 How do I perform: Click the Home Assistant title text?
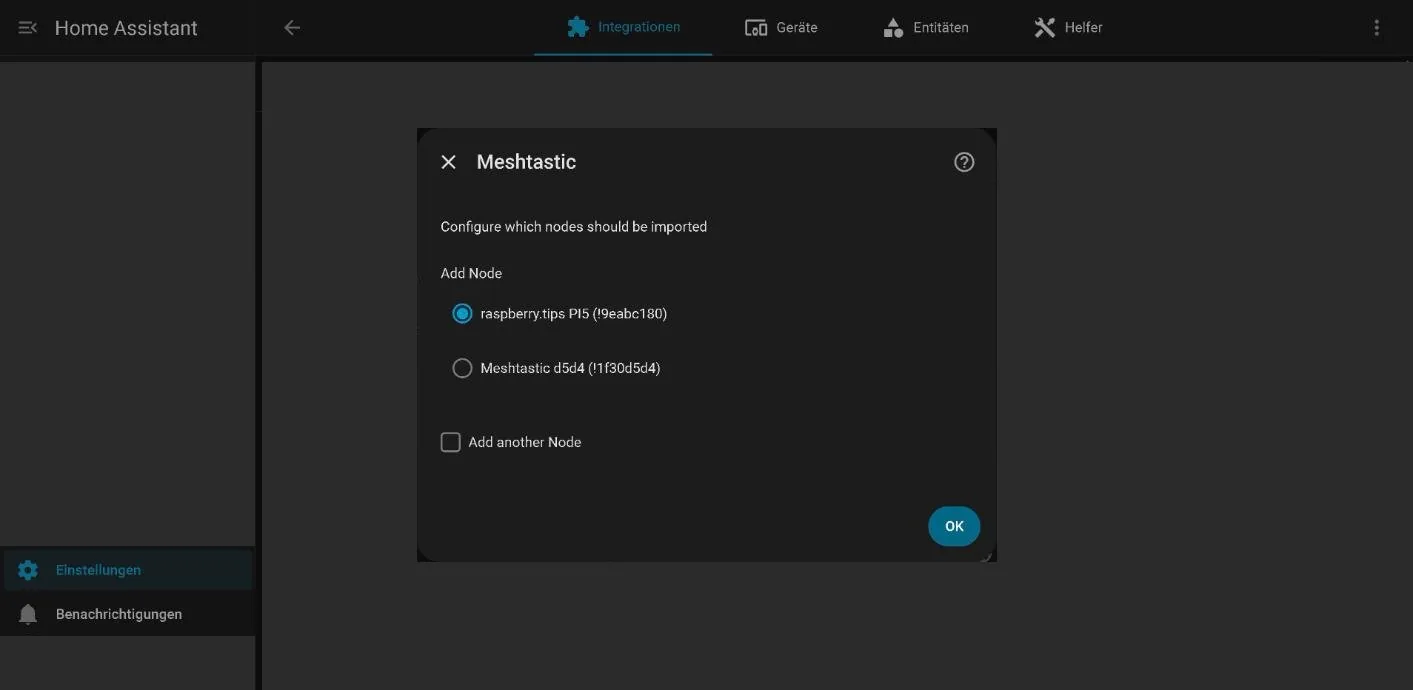tap(126, 28)
